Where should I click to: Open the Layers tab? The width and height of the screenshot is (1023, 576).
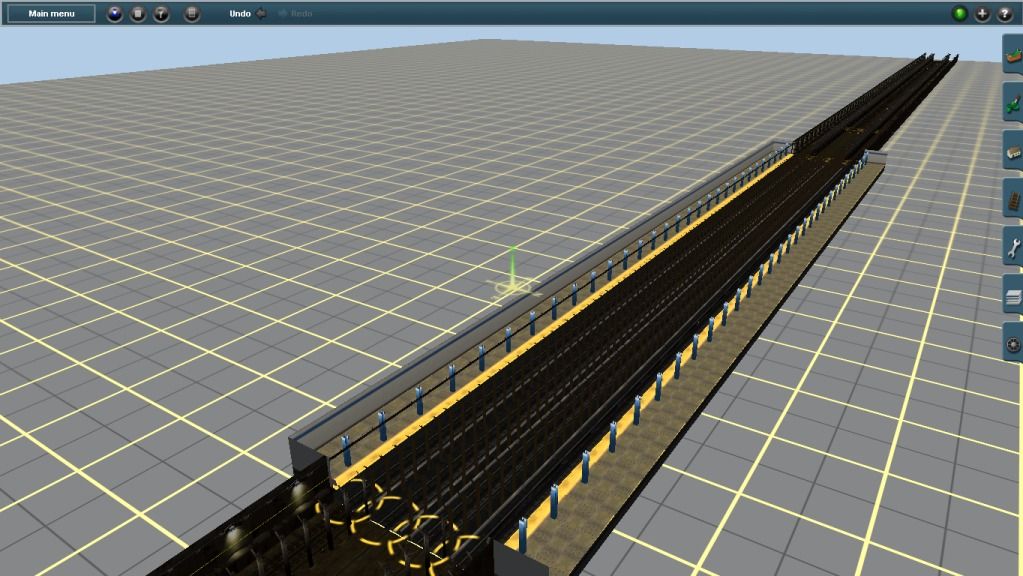1013,296
